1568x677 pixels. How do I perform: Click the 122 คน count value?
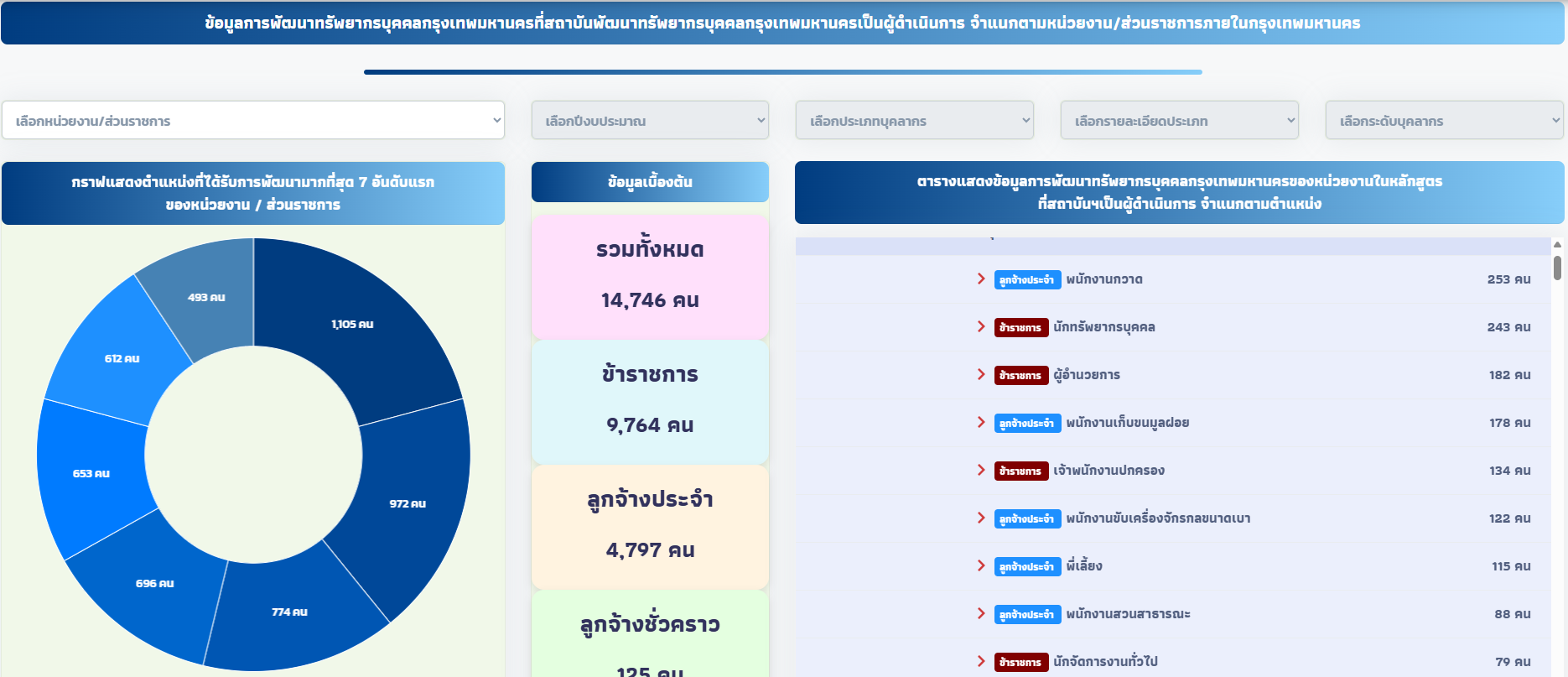[x=1510, y=518]
